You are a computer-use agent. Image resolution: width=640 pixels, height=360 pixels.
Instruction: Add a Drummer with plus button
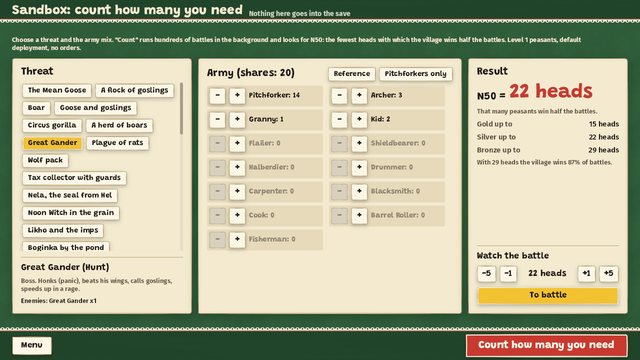coord(359,167)
